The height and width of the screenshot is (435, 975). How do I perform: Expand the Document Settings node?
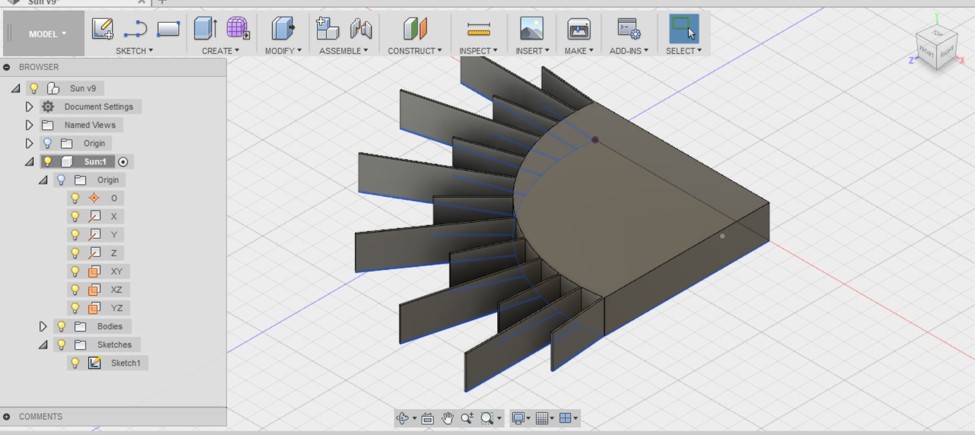[x=29, y=107]
